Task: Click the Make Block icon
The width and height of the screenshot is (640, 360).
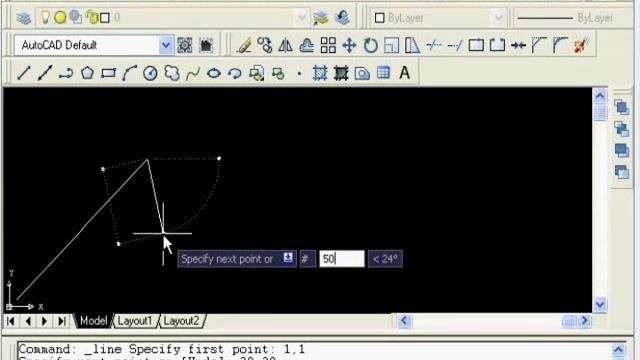Action: coord(278,74)
